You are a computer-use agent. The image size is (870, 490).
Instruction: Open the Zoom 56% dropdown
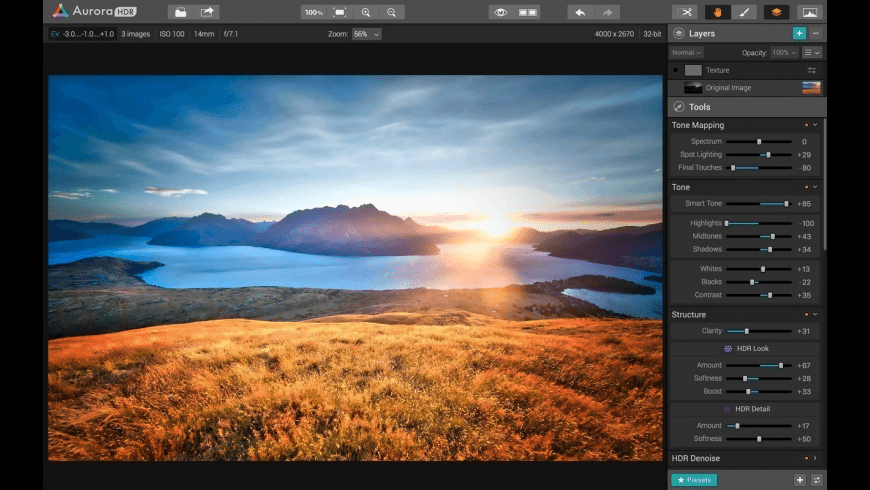366,34
